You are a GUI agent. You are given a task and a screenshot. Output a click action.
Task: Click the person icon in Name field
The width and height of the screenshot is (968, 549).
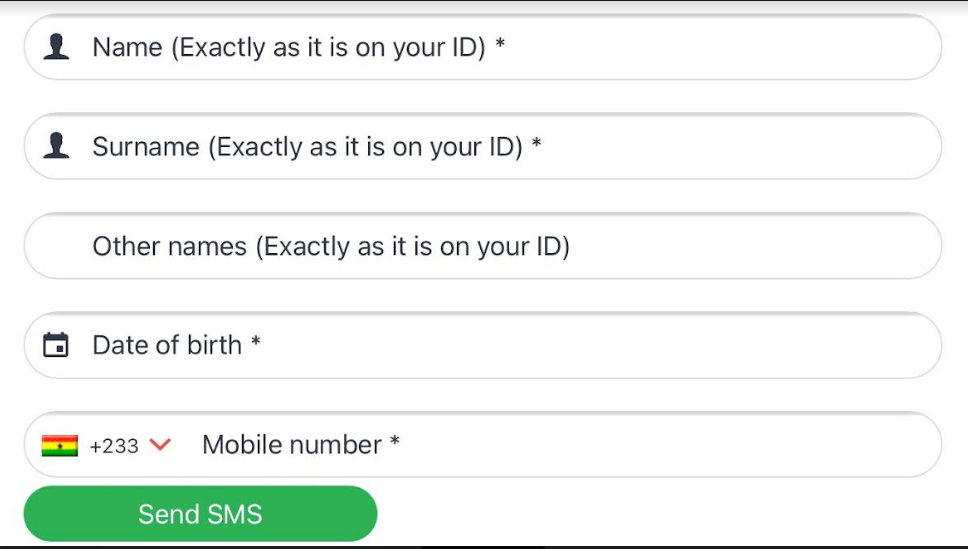[x=57, y=47]
